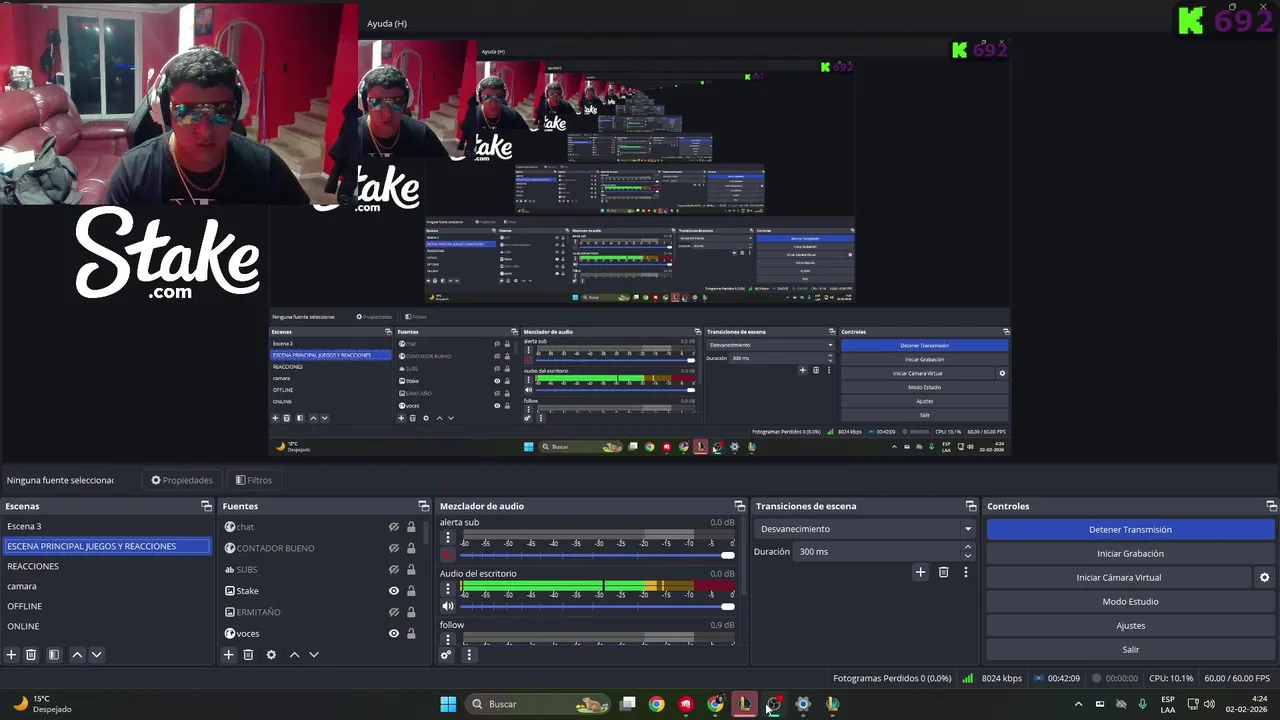The height and width of the screenshot is (720, 1280).
Task: Mute Audio del escritorio speaker
Action: [448, 606]
